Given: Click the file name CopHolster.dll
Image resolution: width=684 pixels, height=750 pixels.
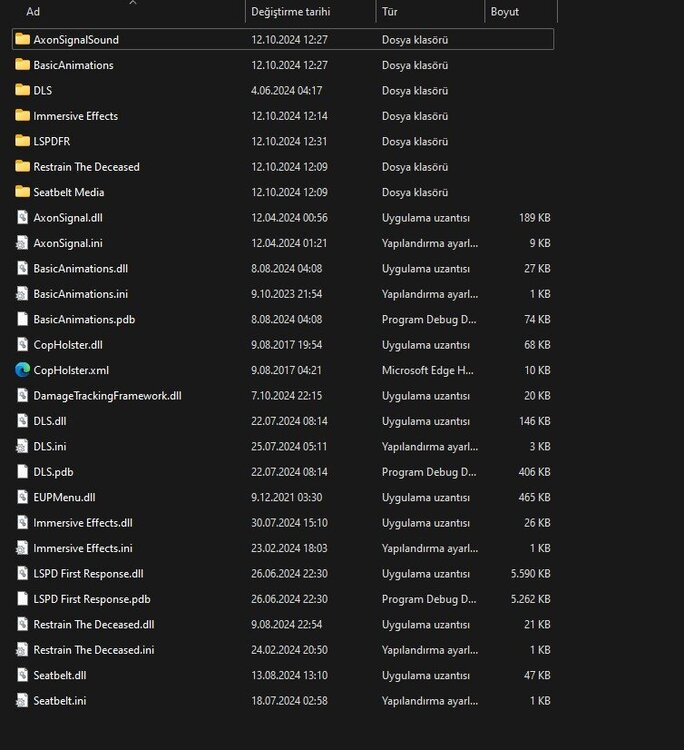Looking at the screenshot, I should click(68, 344).
